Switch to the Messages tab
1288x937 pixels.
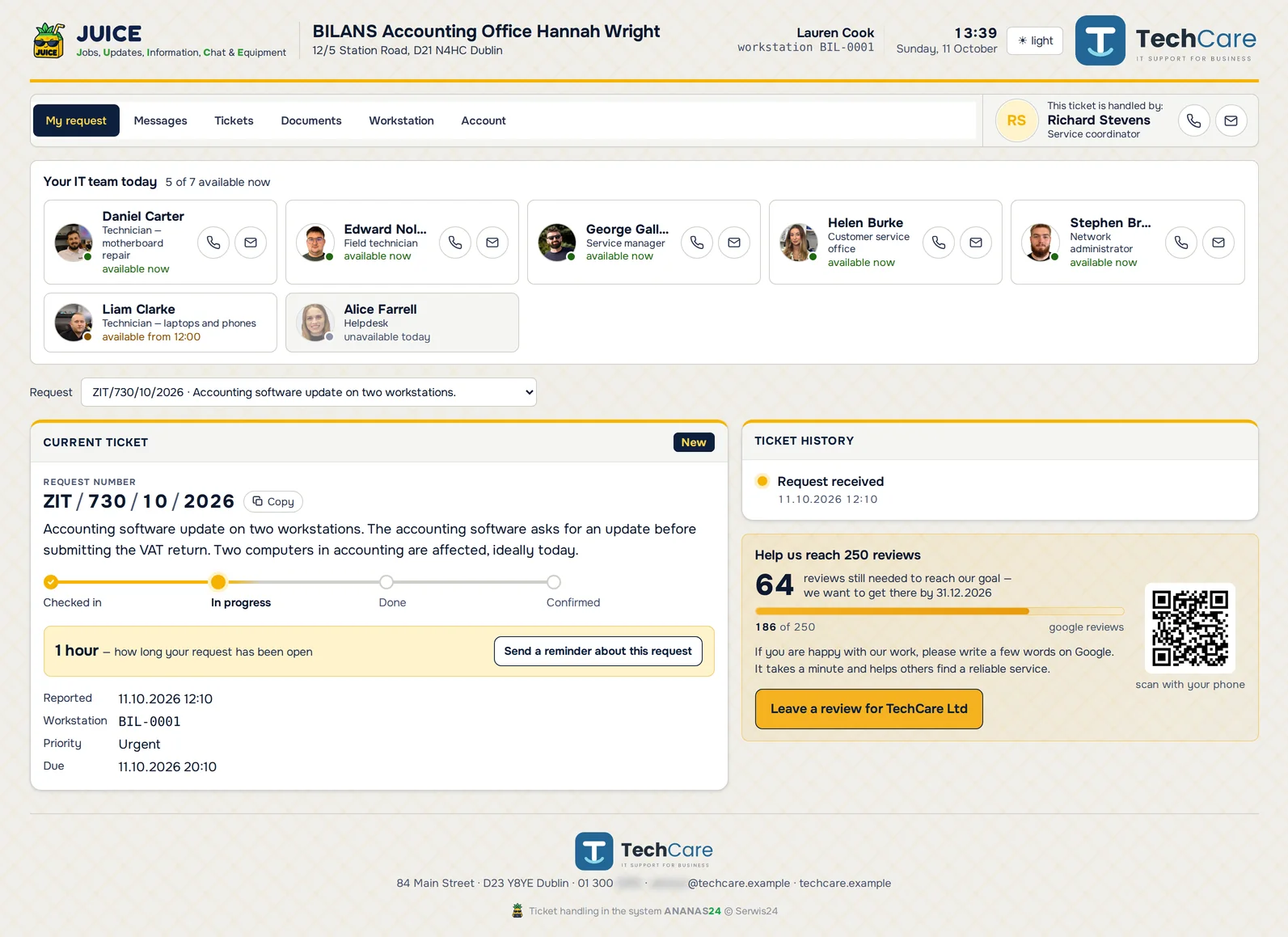160,120
